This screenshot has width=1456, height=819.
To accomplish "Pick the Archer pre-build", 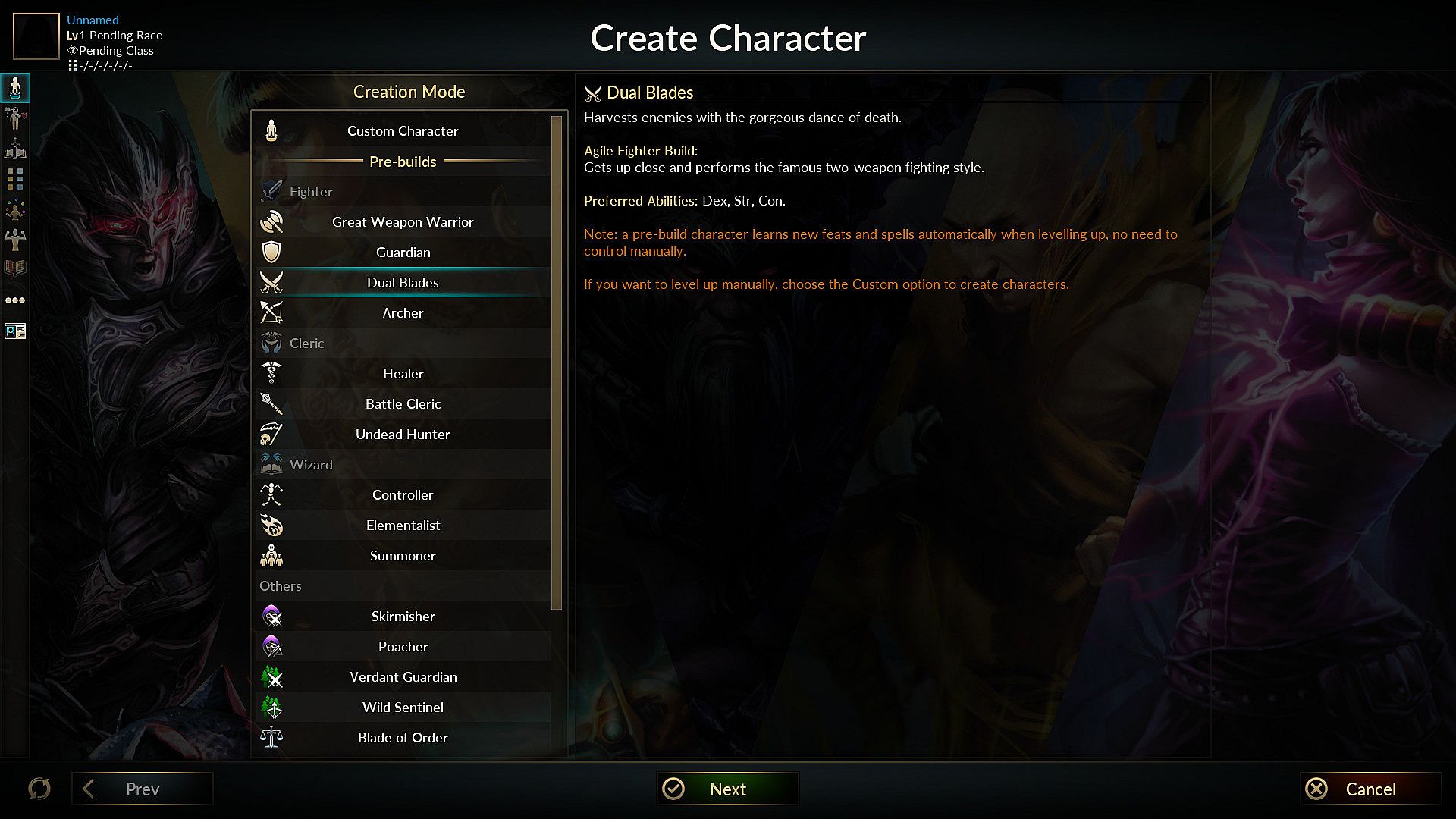I will pyautogui.click(x=403, y=312).
